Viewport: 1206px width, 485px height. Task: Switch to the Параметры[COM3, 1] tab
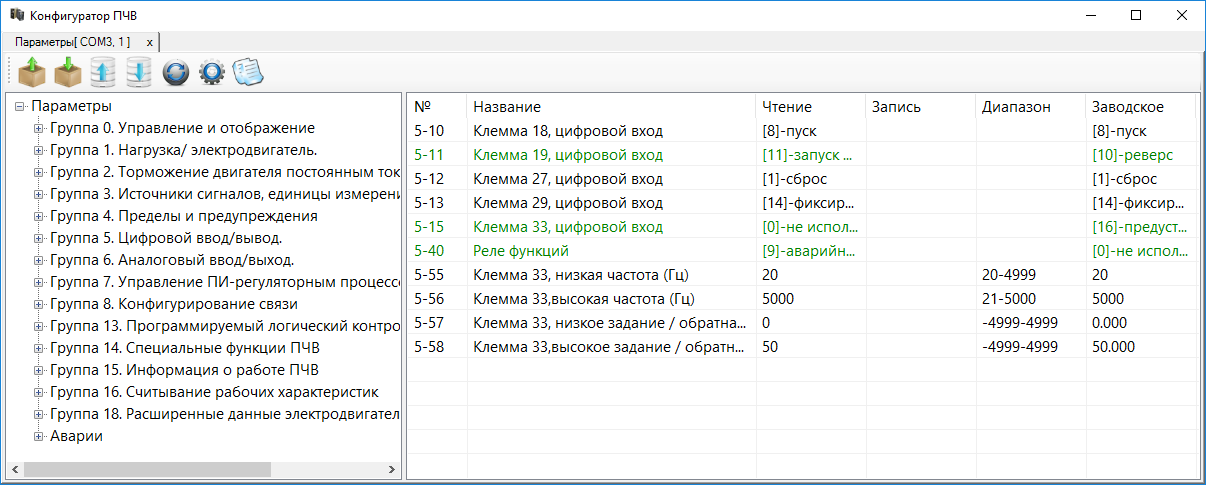(x=72, y=42)
